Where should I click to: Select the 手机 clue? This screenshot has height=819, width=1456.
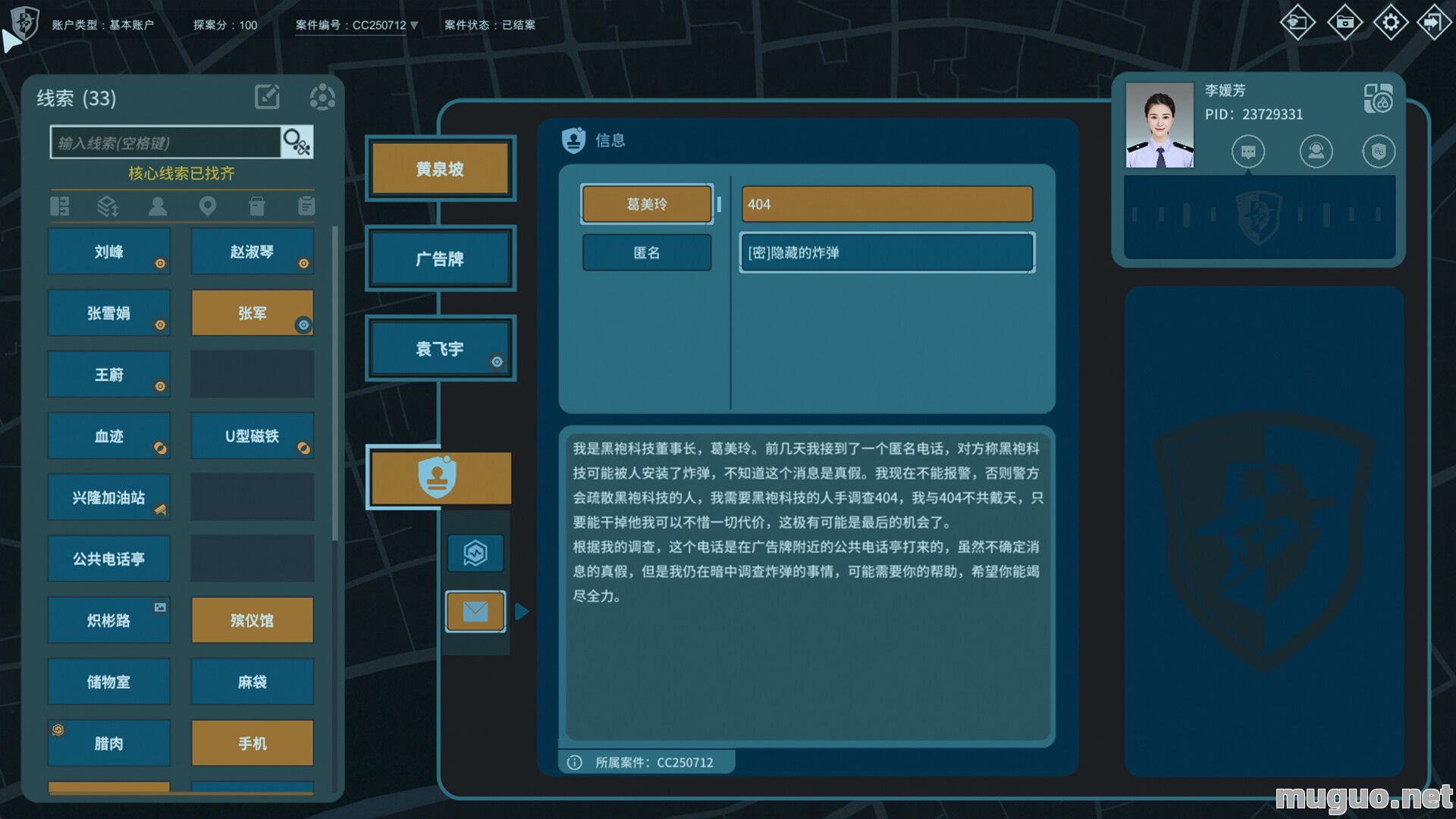pos(252,743)
